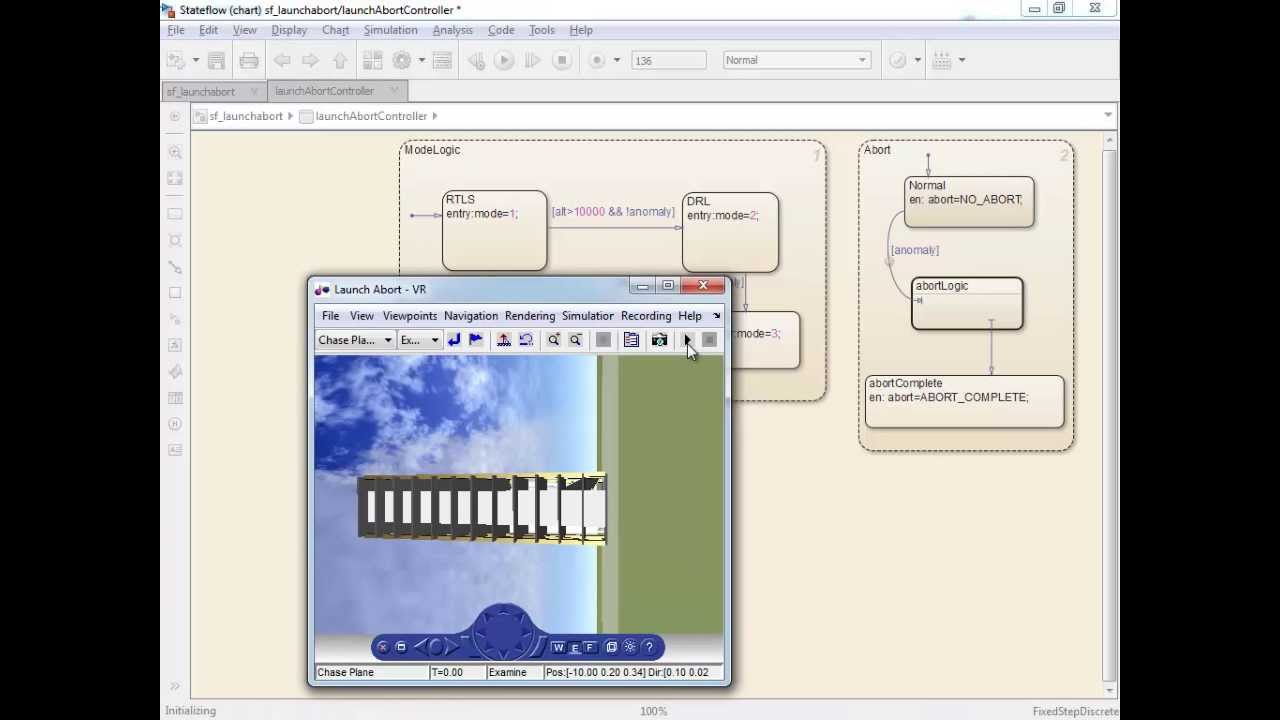Open File menu in Launch Abort VR window
1280x720 pixels.
pyautogui.click(x=330, y=316)
